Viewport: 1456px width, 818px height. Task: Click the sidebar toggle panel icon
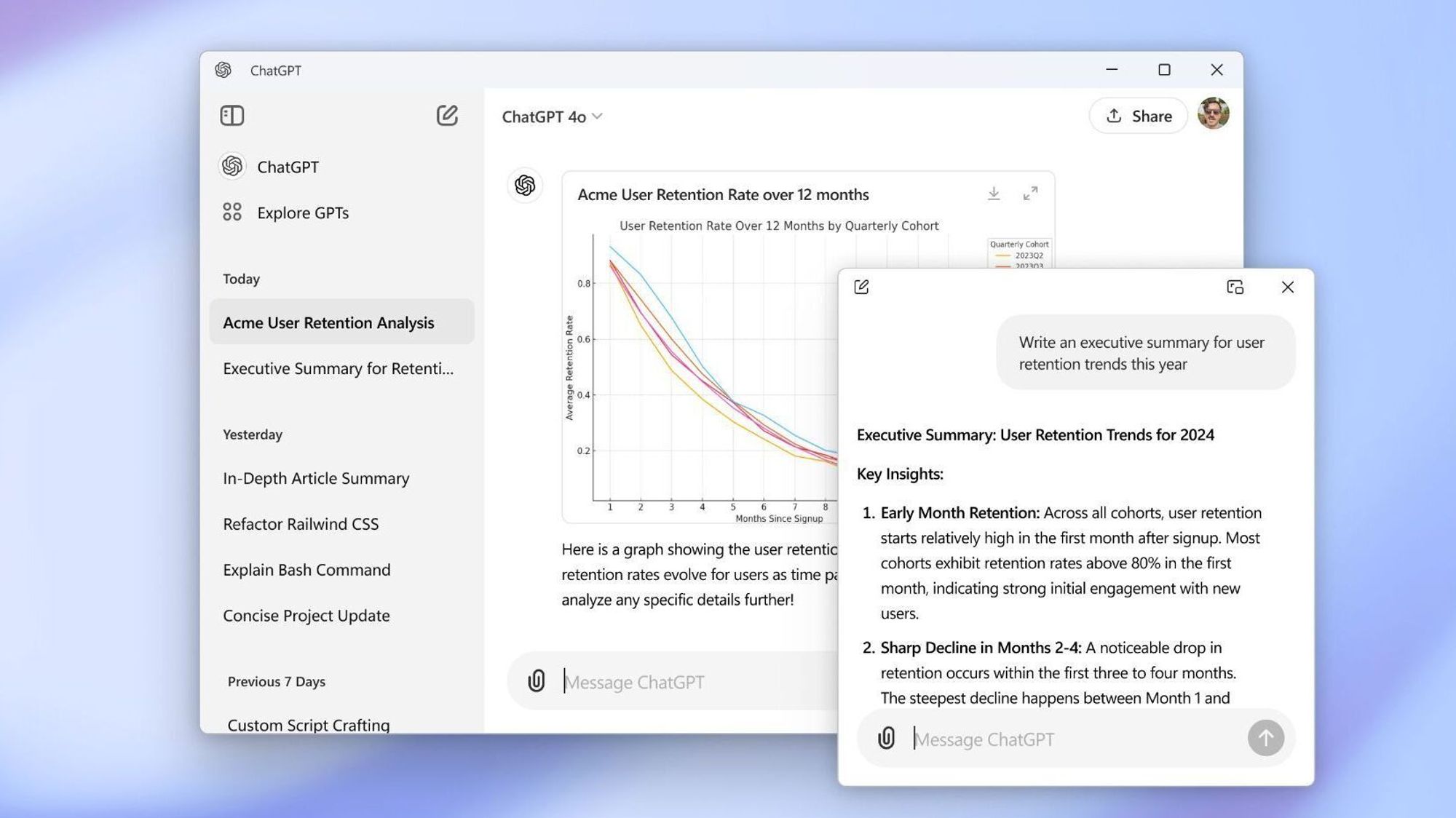click(x=231, y=114)
